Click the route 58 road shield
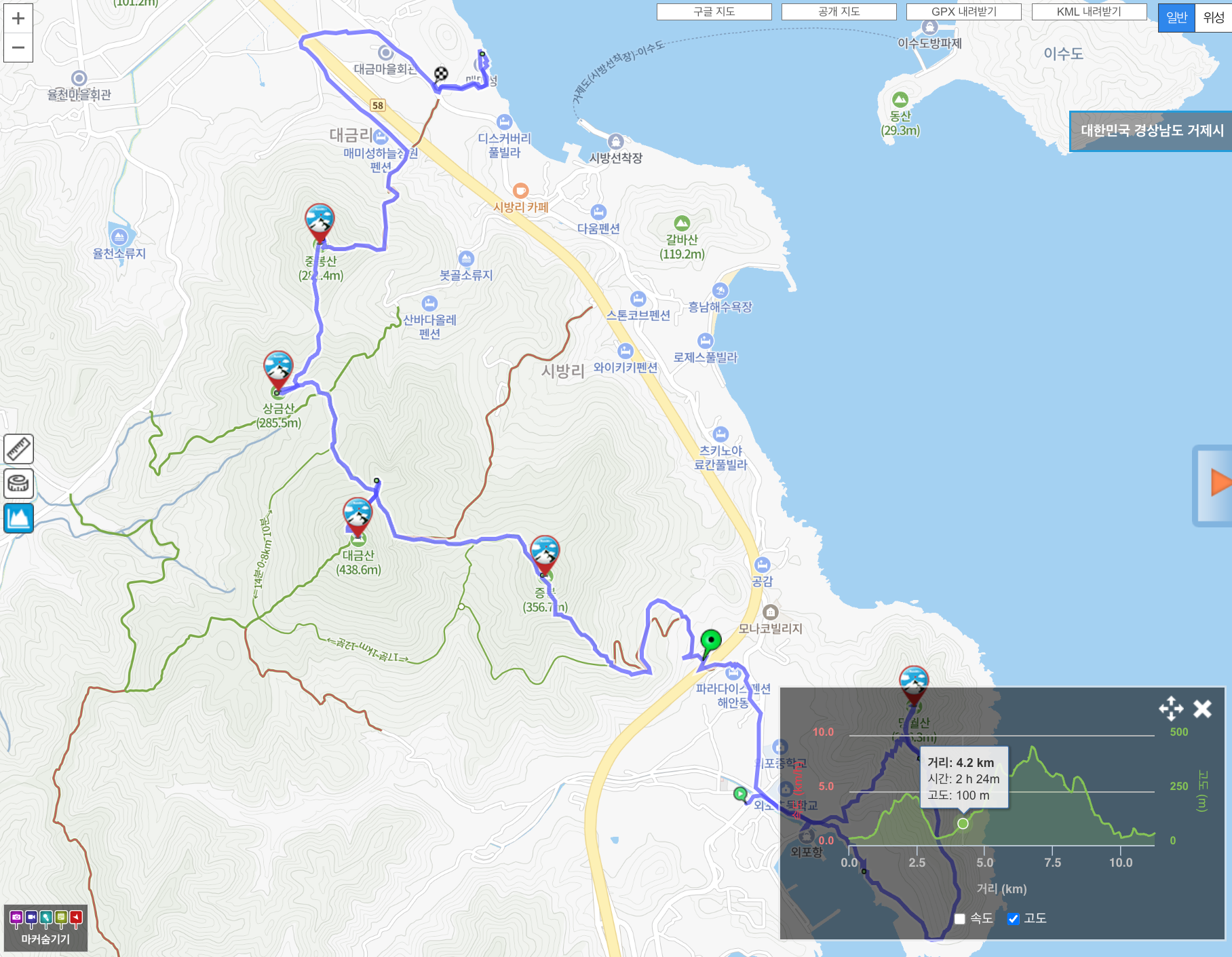Viewport: 1232px width, 957px height. (x=378, y=105)
